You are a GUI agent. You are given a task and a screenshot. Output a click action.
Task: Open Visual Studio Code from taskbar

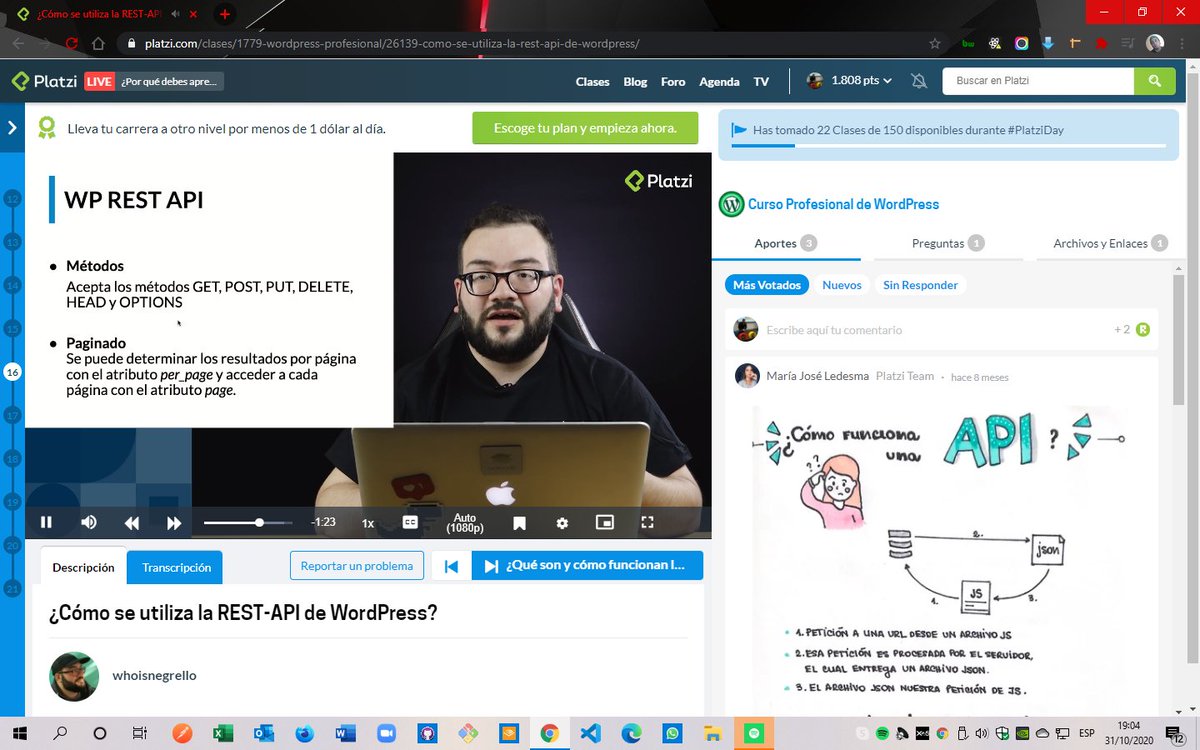point(590,734)
